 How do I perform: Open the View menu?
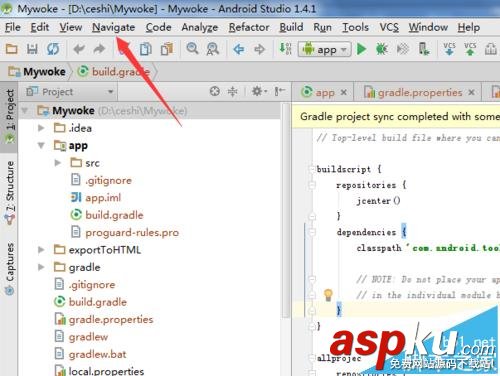tap(71, 27)
